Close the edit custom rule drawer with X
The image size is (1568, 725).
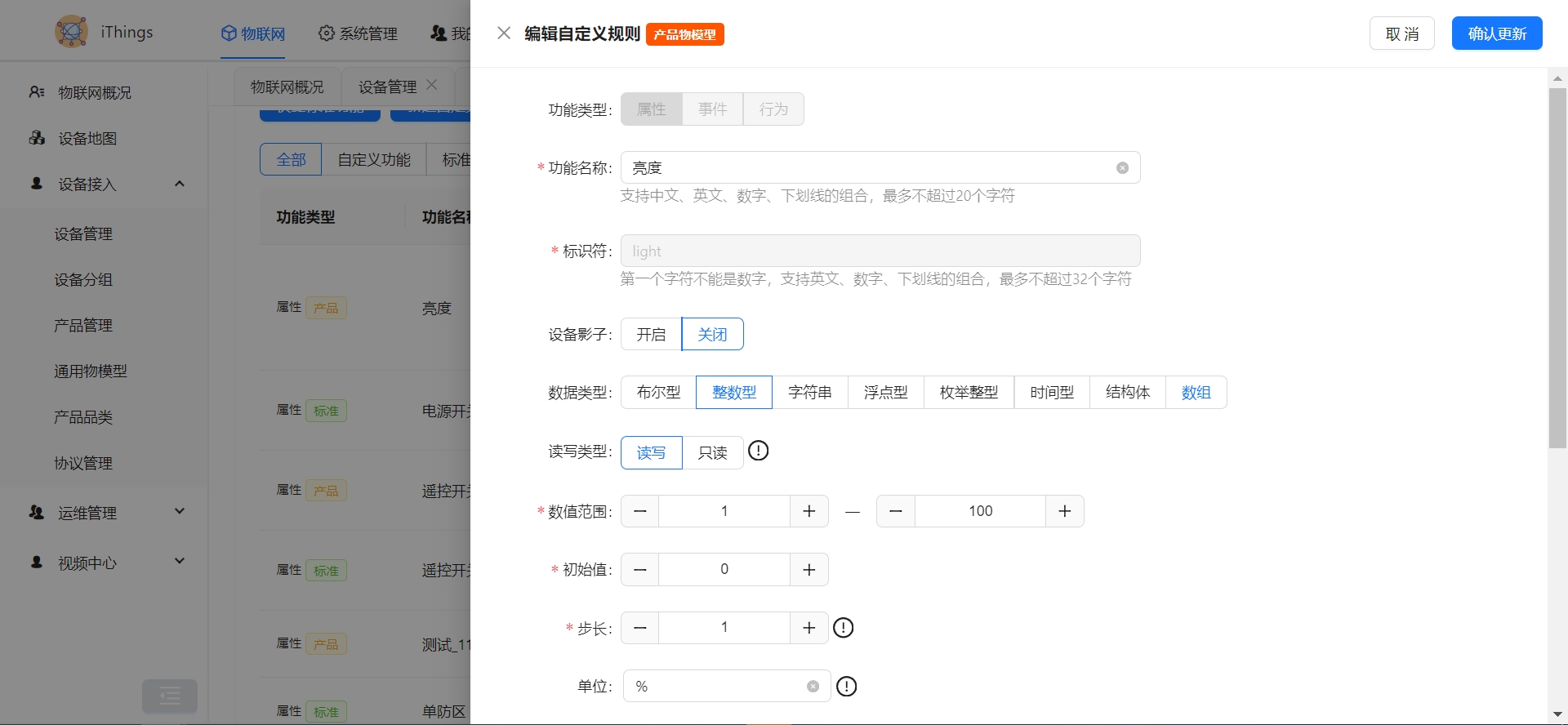(x=504, y=33)
